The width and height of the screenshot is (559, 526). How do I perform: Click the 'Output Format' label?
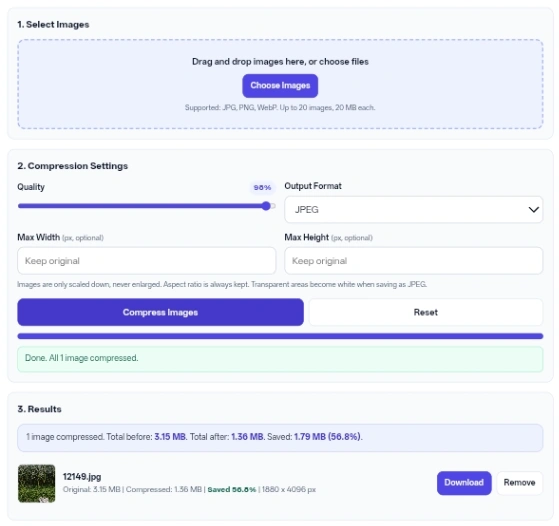click(313, 186)
